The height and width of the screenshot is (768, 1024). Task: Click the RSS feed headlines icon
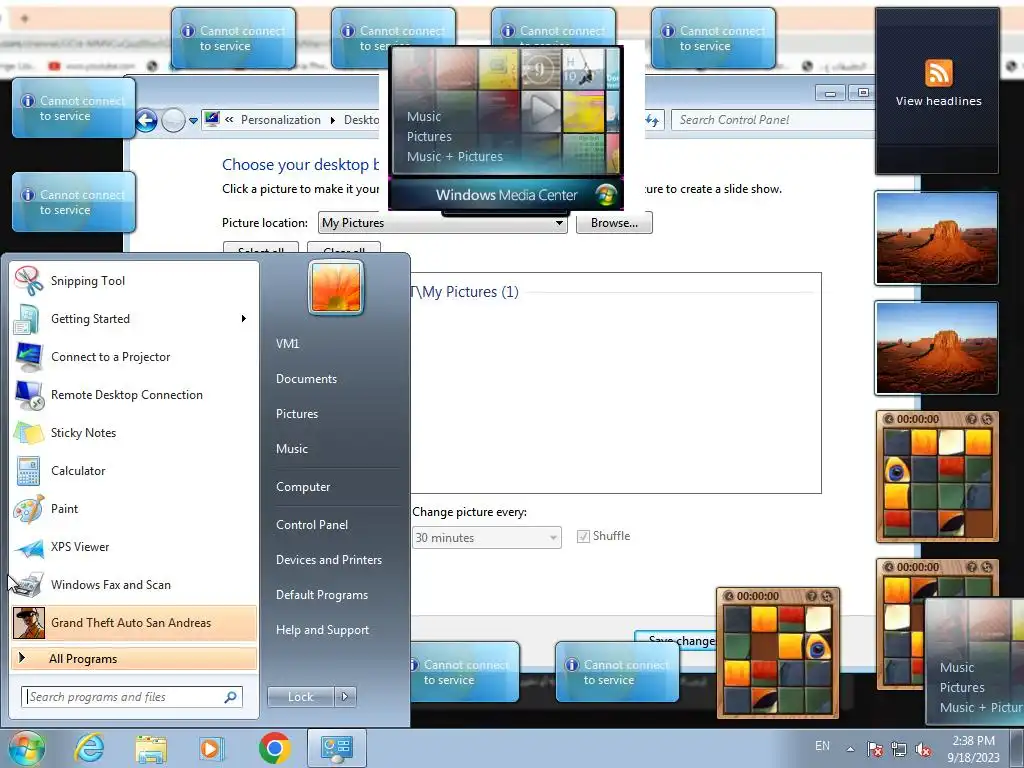click(x=938, y=72)
